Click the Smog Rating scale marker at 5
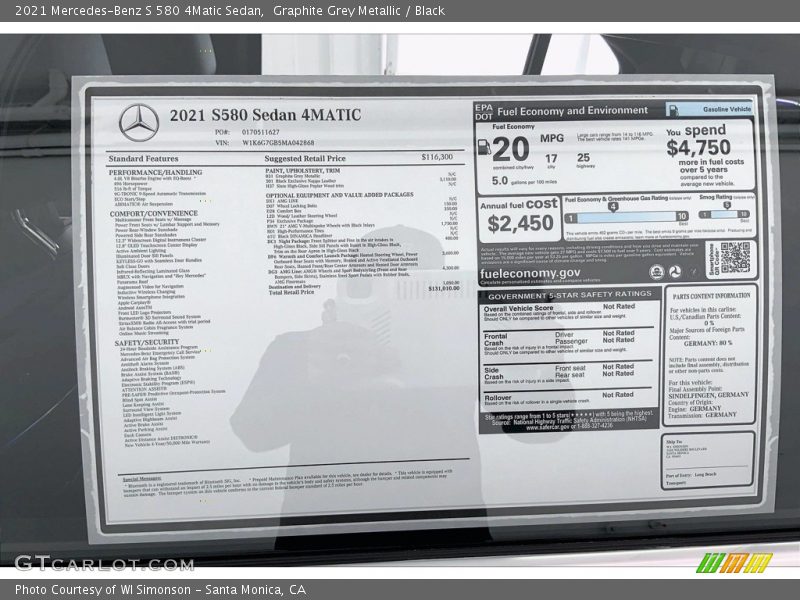The width and height of the screenshot is (800, 600). 728,204
